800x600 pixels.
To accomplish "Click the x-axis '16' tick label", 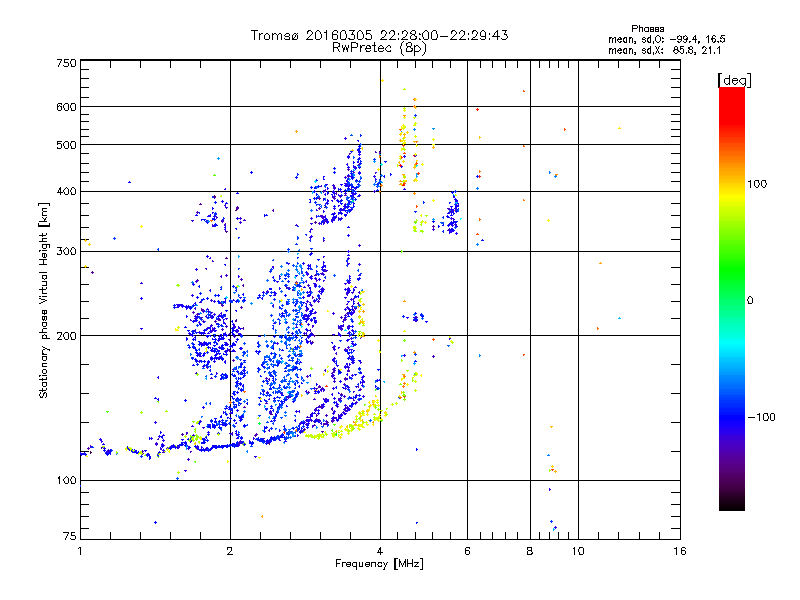I will (x=680, y=551).
